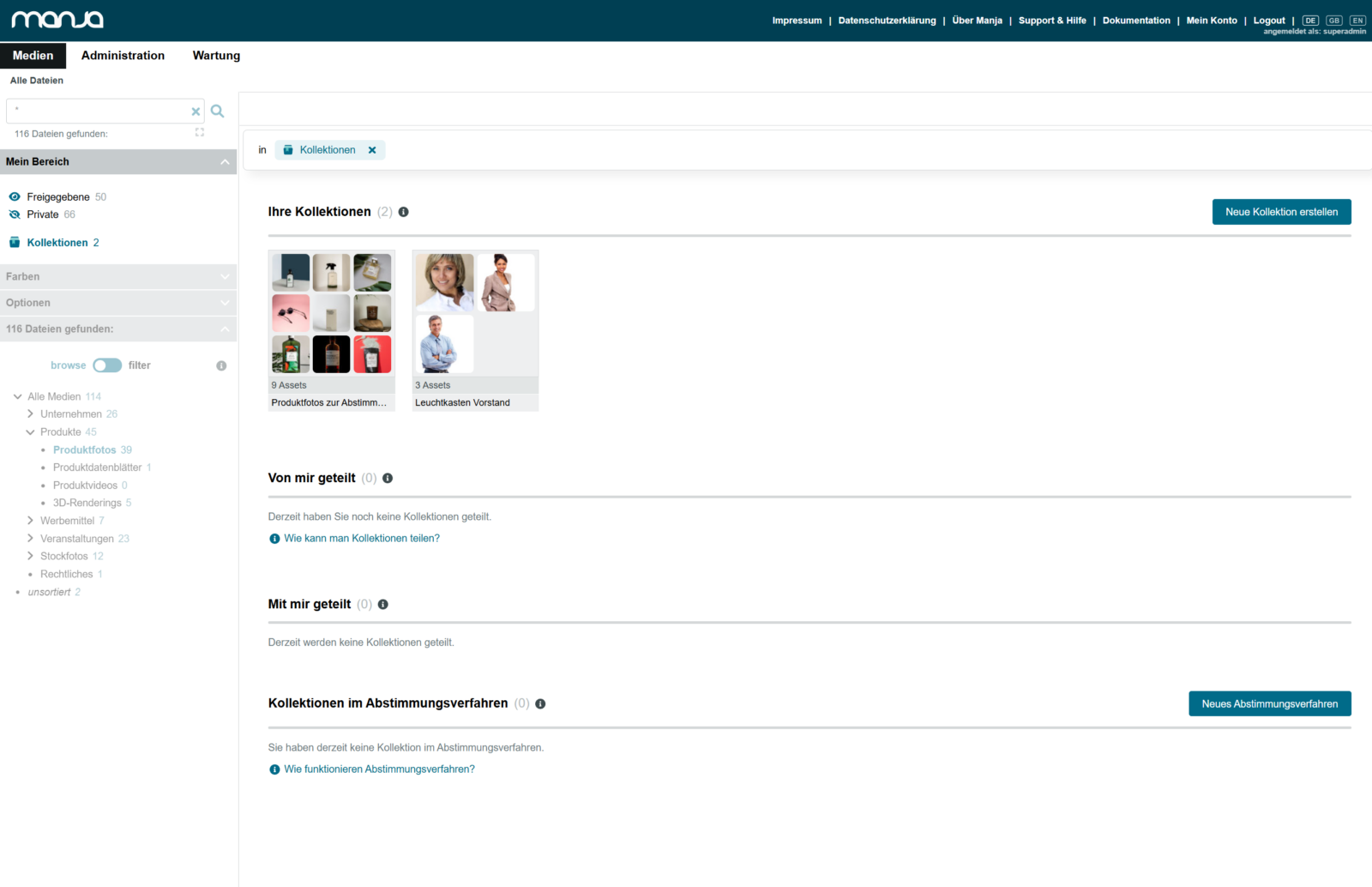The width and height of the screenshot is (1372, 887).
Task: Remove the Kollektionen filter chip
Action: (372, 150)
